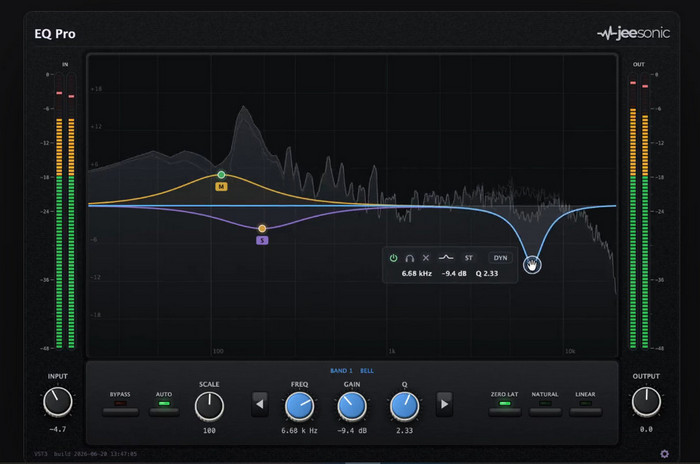Select the orange EQ node above S
Screen dimensions: 700x464
pyautogui.click(x=262, y=229)
